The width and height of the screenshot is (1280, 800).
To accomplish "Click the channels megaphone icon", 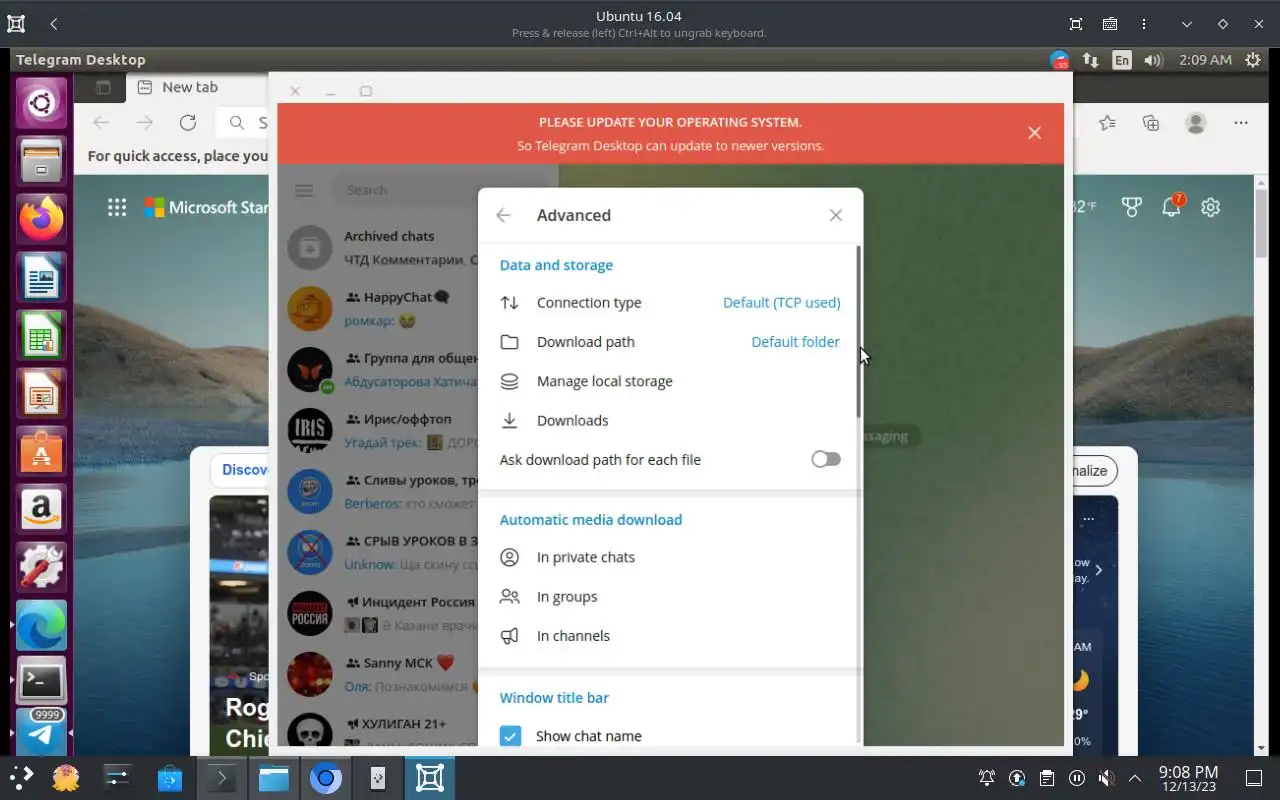I will [x=509, y=636].
